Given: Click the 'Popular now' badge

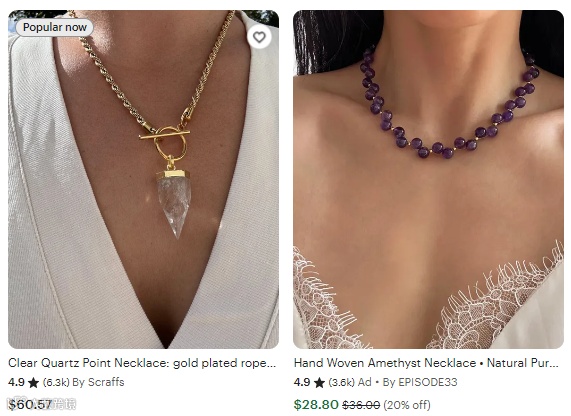Looking at the screenshot, I should coord(54,27).
